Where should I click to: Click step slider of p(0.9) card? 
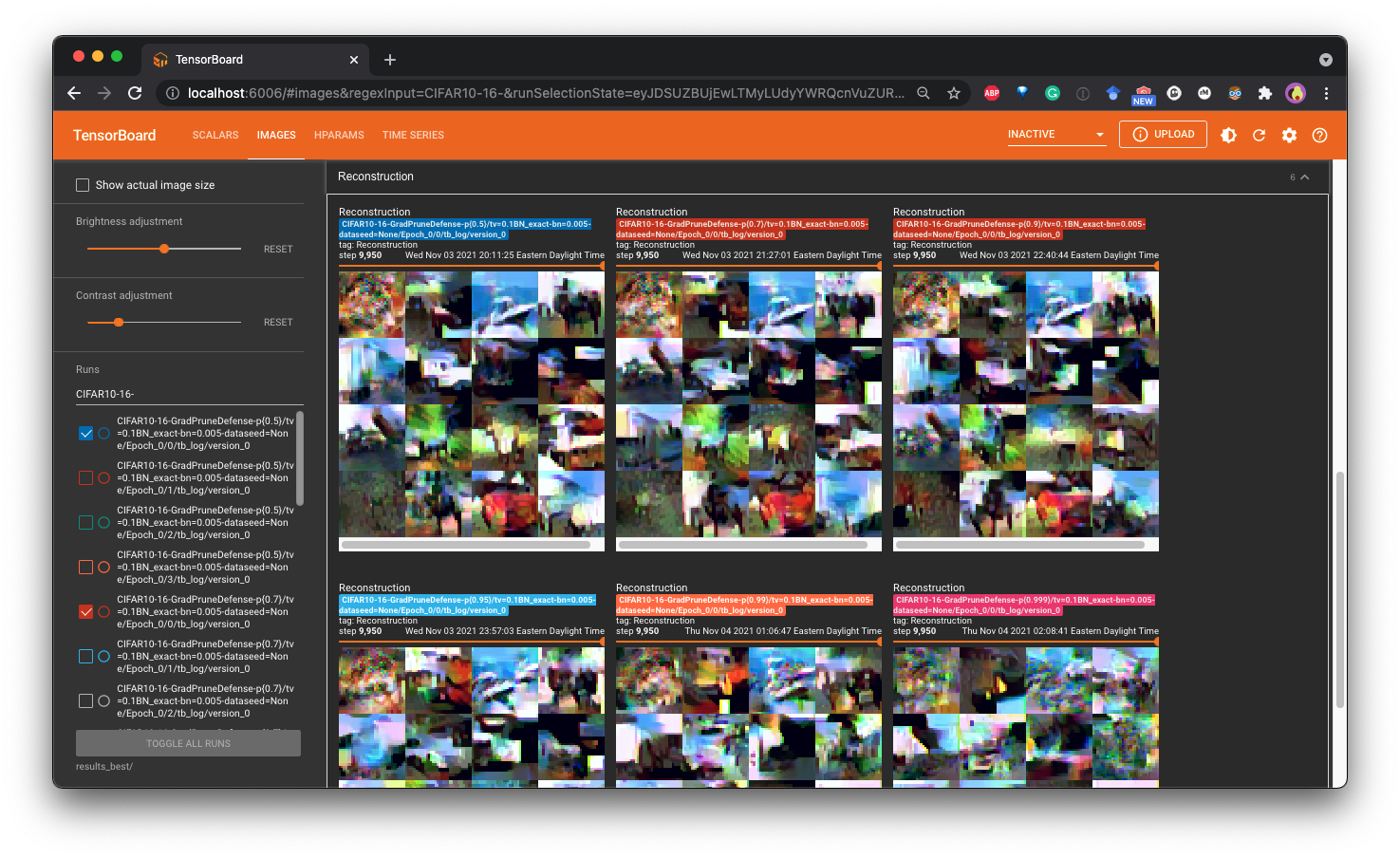coord(1026,267)
